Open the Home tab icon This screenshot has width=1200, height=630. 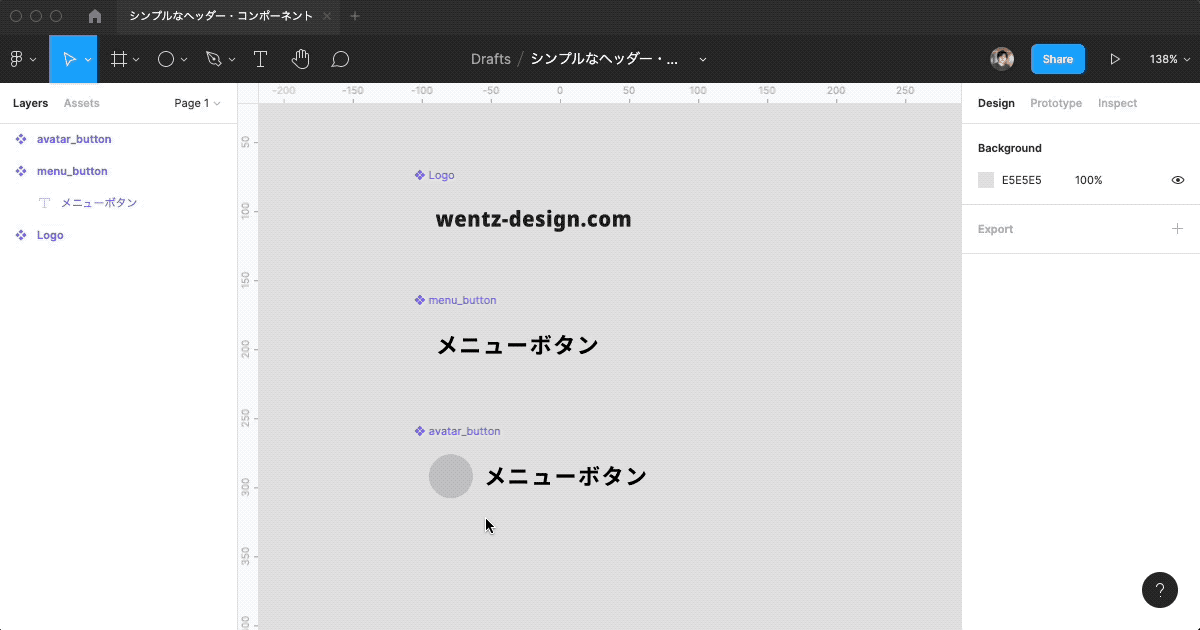click(95, 16)
